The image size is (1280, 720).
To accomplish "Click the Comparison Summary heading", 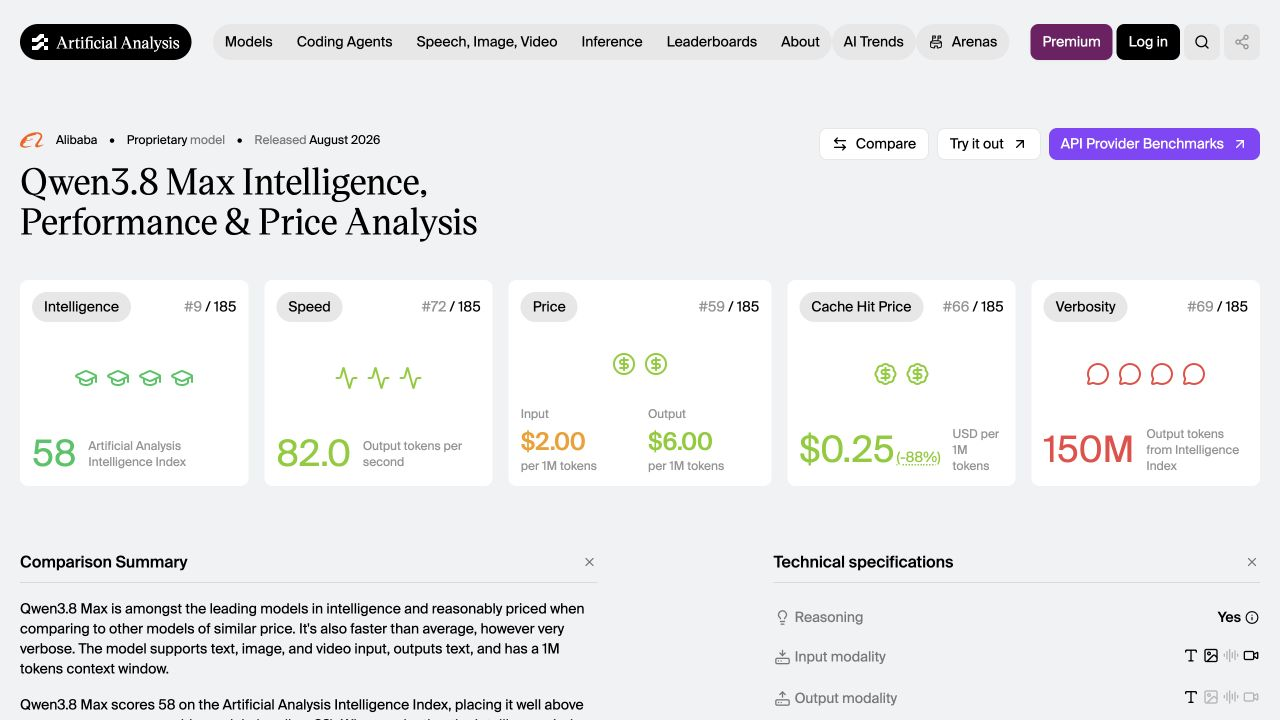I will (104, 562).
